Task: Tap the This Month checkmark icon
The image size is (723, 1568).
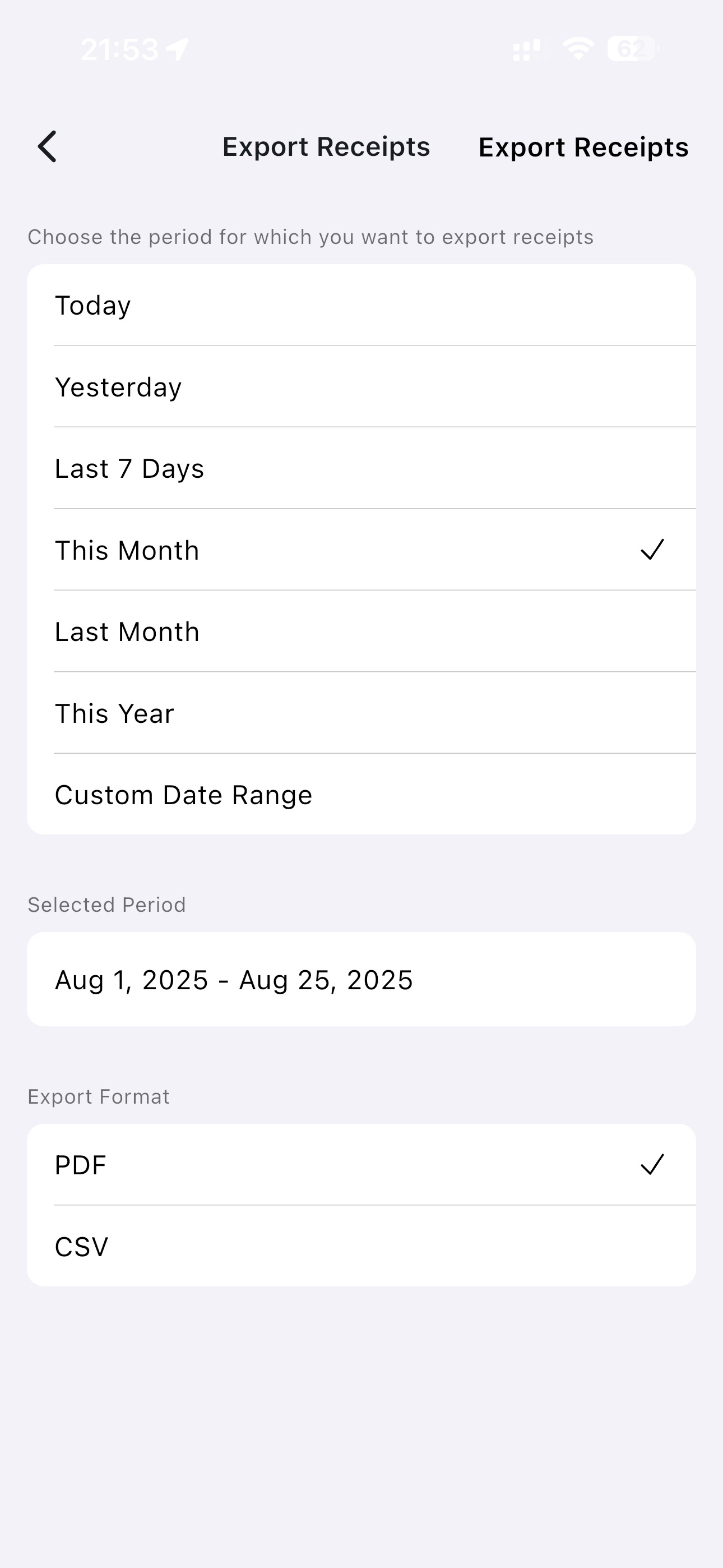Action: pyautogui.click(x=652, y=550)
